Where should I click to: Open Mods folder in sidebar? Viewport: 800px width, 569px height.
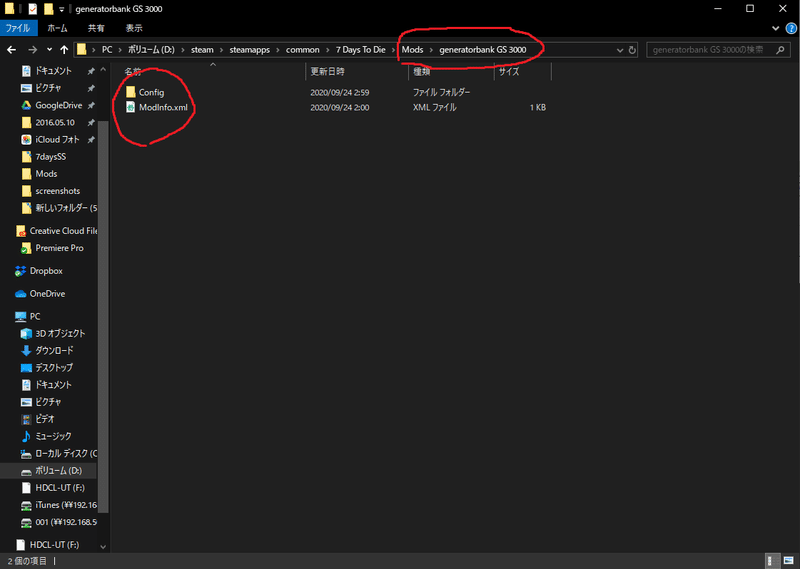pyautogui.click(x=46, y=174)
